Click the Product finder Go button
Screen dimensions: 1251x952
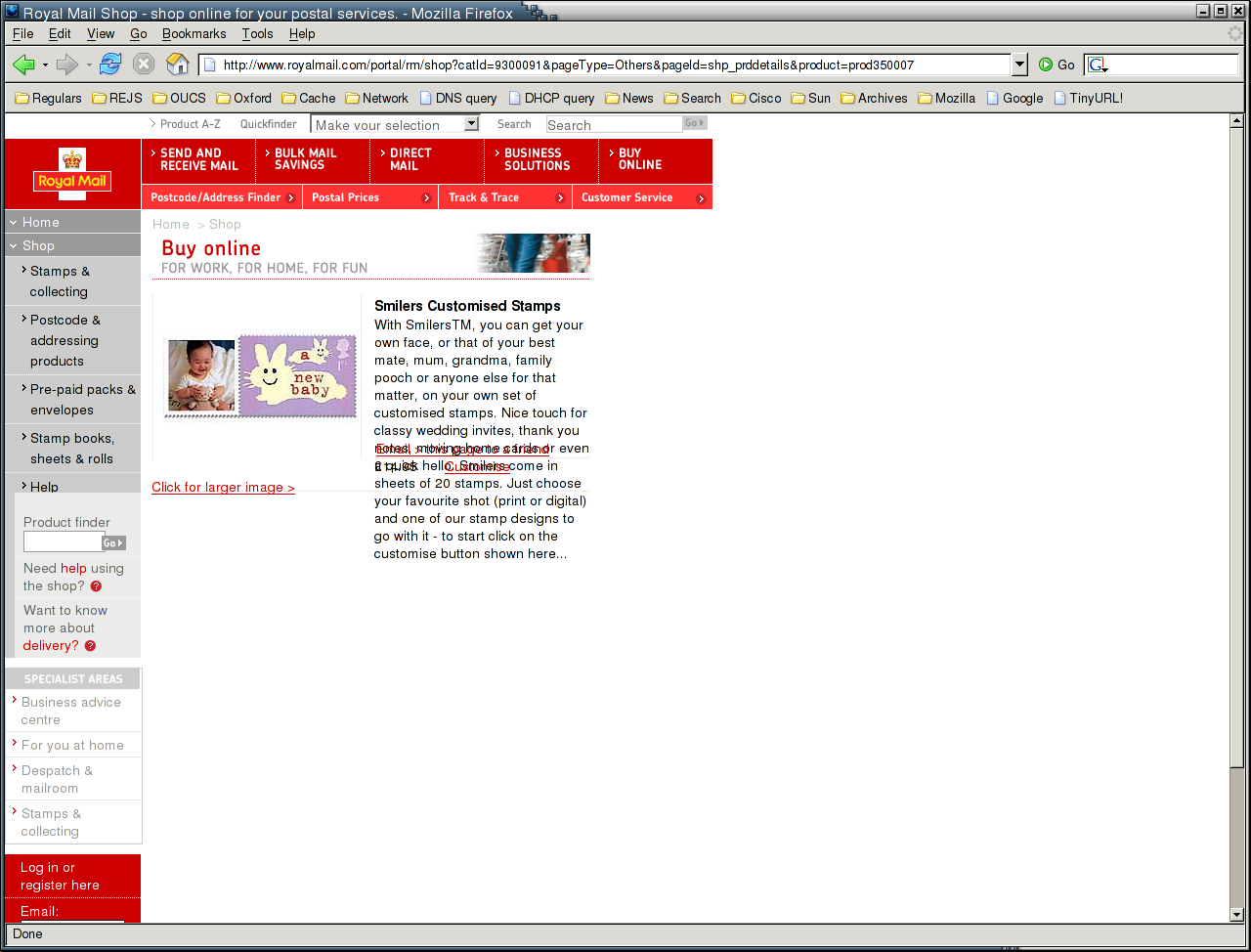coord(114,542)
